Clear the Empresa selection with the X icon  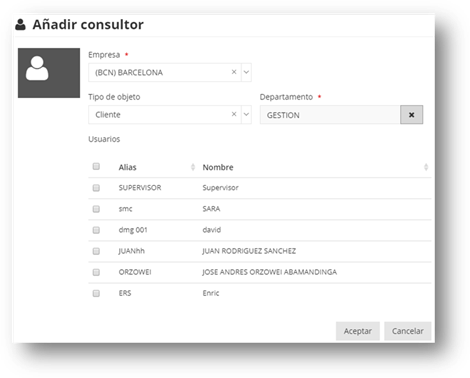[234, 72]
